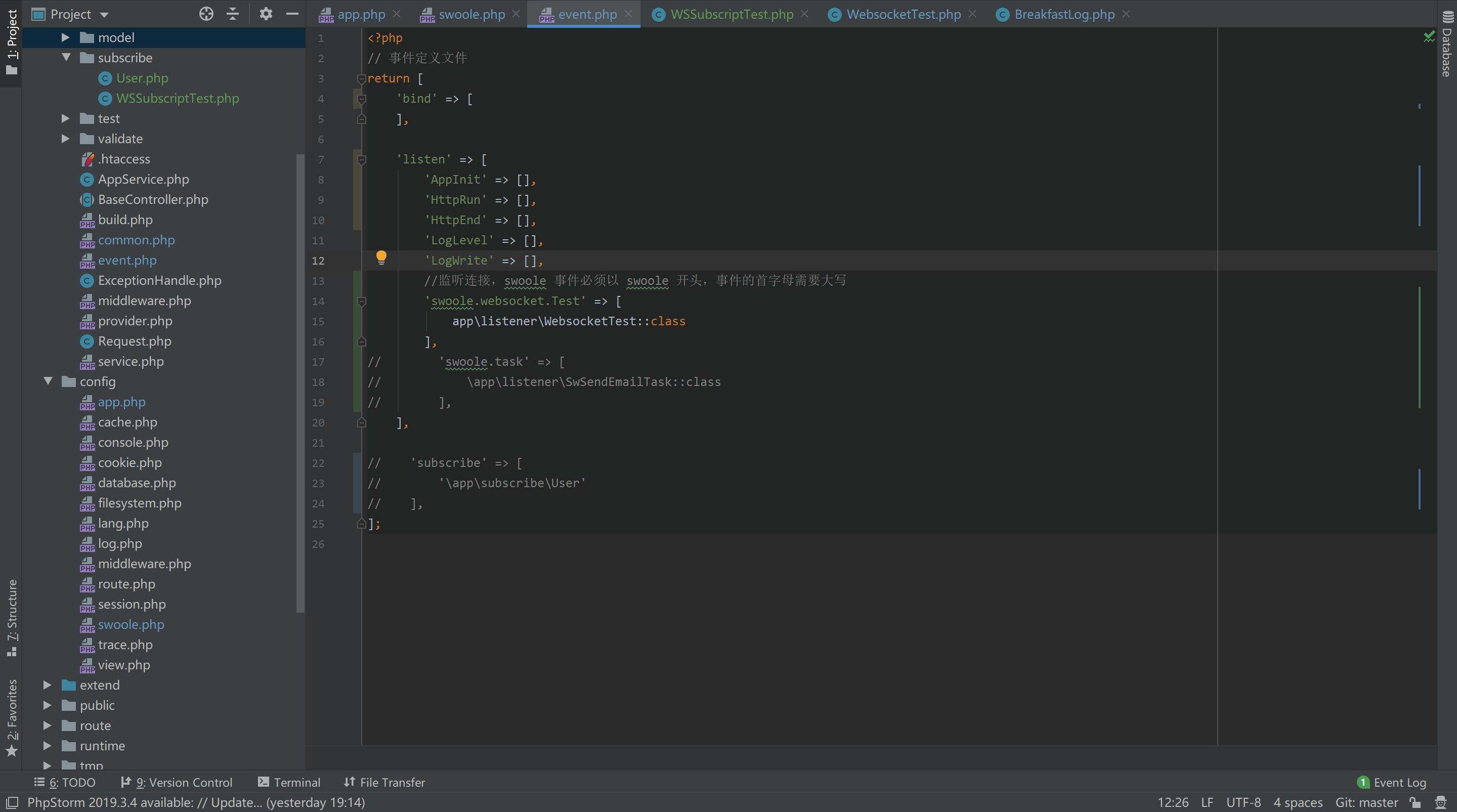This screenshot has height=812, width=1457.
Task: Toggle fold of 'bind' array block
Action: point(362,99)
